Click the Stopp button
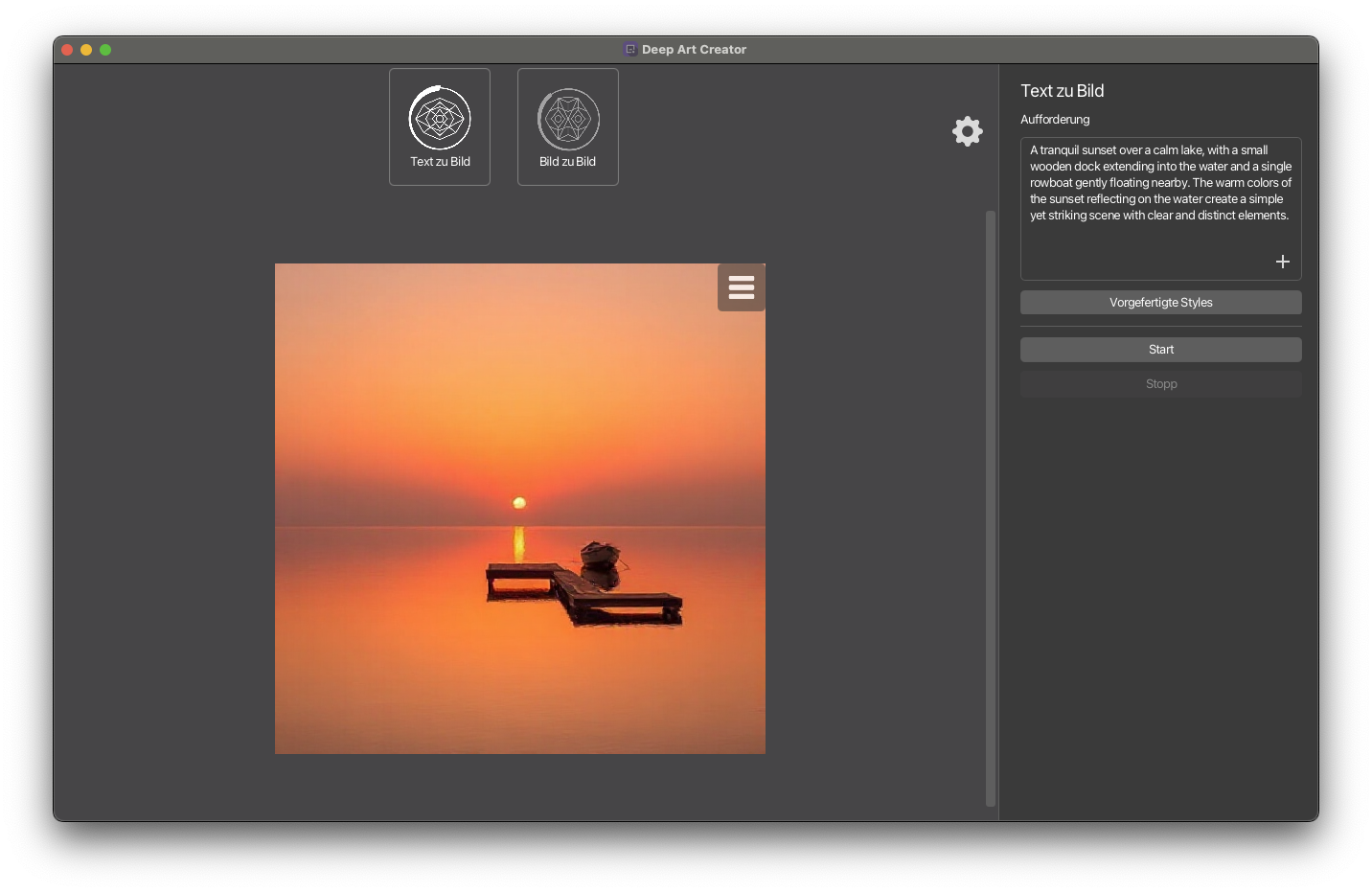The width and height of the screenshot is (1372, 892). point(1160,384)
